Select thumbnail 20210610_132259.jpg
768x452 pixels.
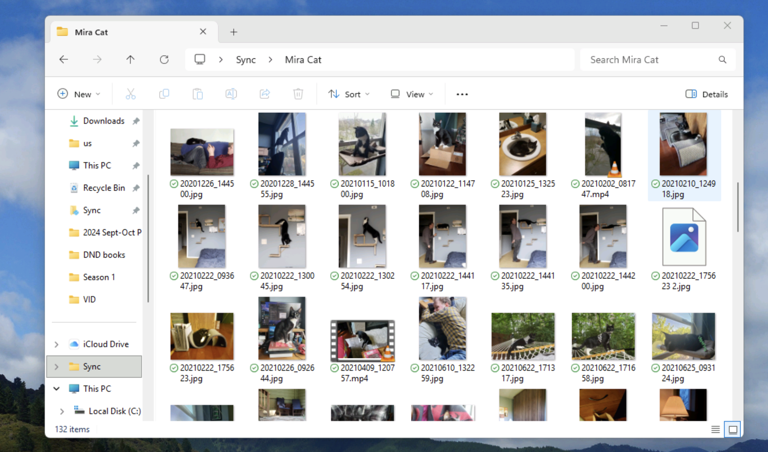(x=443, y=329)
